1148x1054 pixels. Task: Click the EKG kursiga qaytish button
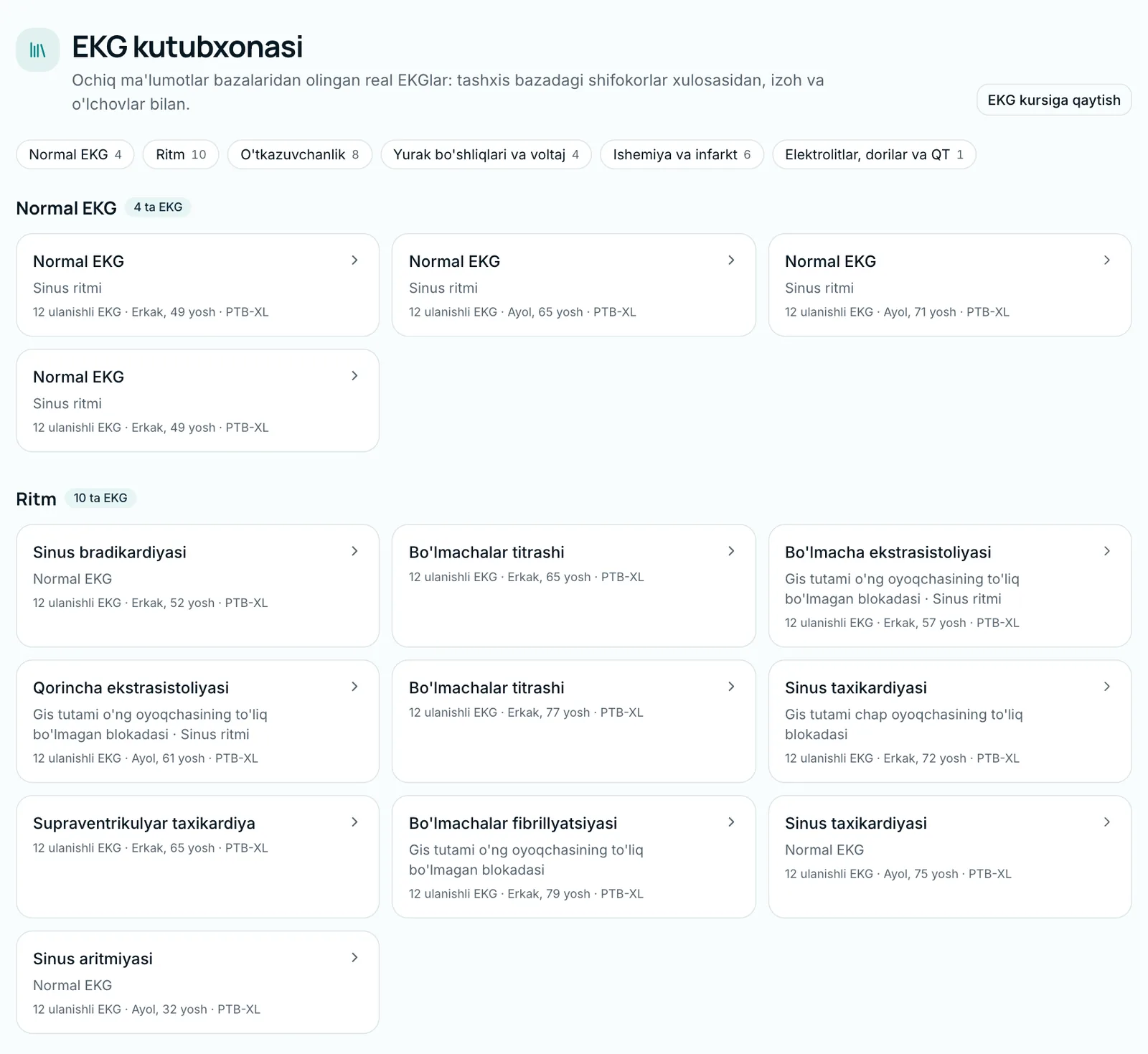click(1054, 100)
